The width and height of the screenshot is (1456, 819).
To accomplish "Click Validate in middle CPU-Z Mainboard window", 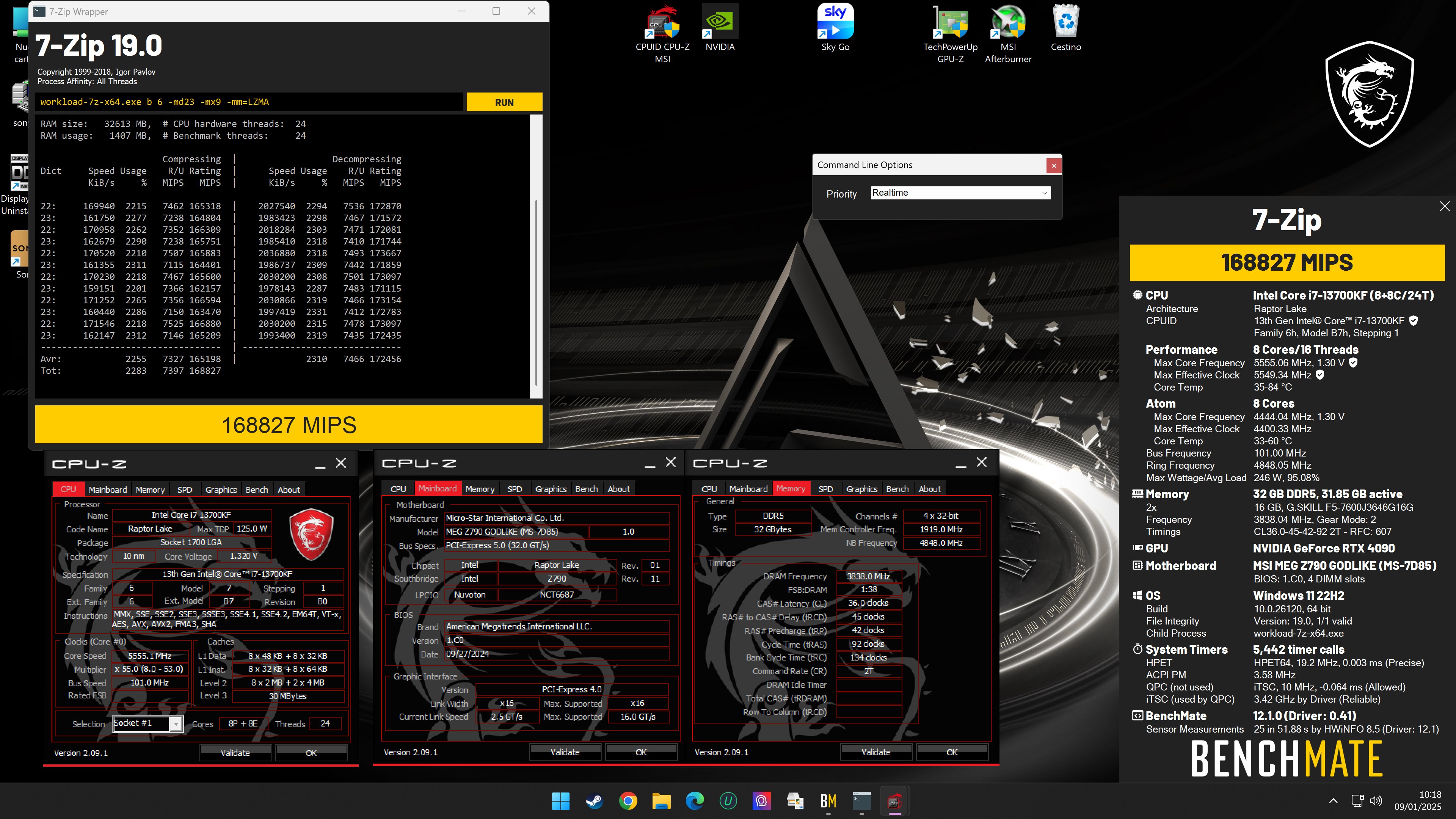I will [x=565, y=752].
